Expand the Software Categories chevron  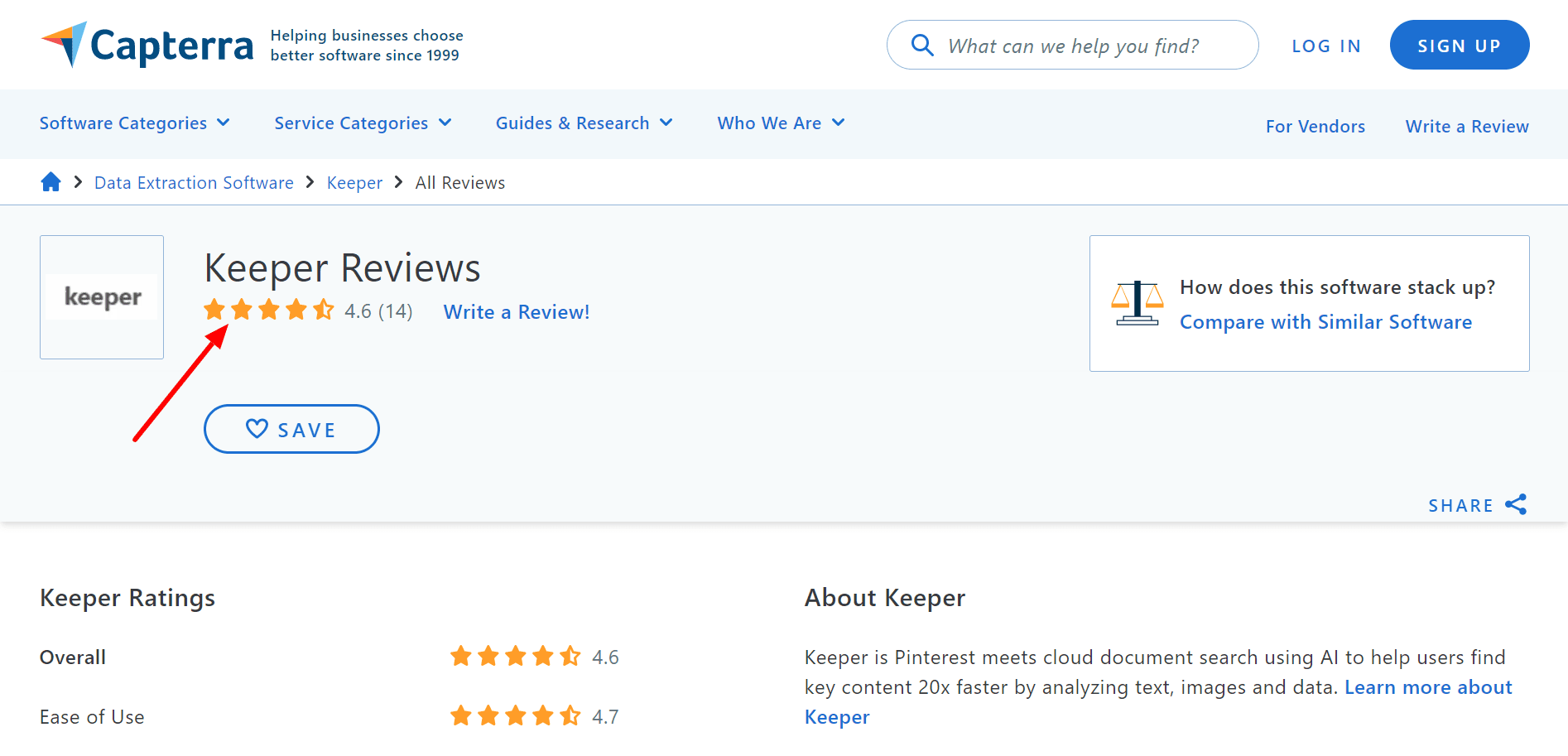pyautogui.click(x=224, y=123)
